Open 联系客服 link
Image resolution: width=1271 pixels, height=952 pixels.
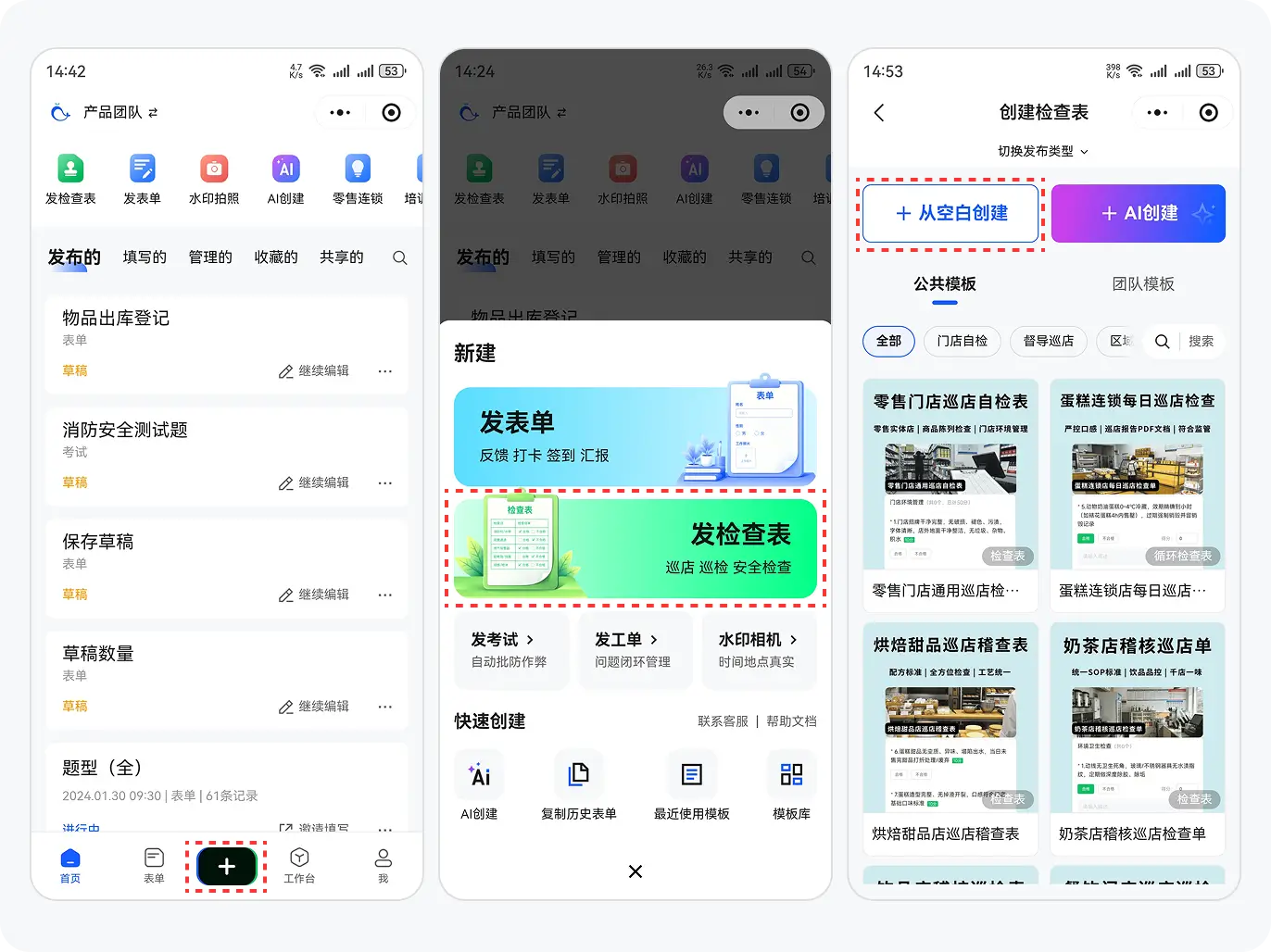click(723, 721)
